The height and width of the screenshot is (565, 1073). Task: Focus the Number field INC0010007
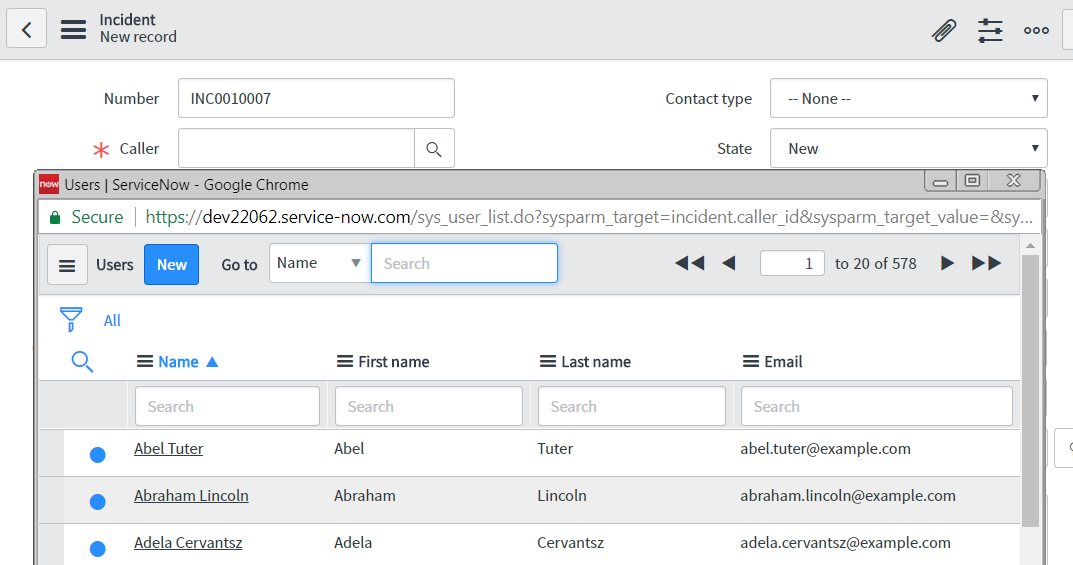point(316,98)
